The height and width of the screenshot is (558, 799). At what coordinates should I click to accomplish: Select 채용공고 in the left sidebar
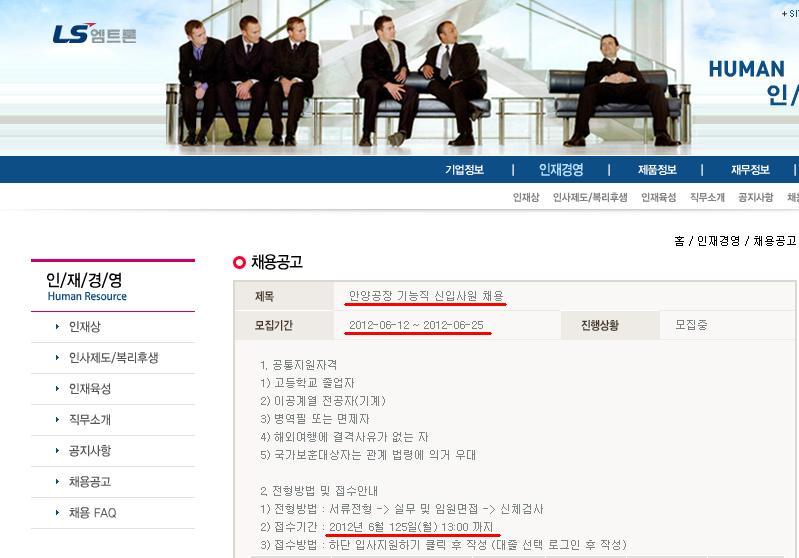pyautogui.click(x=90, y=482)
